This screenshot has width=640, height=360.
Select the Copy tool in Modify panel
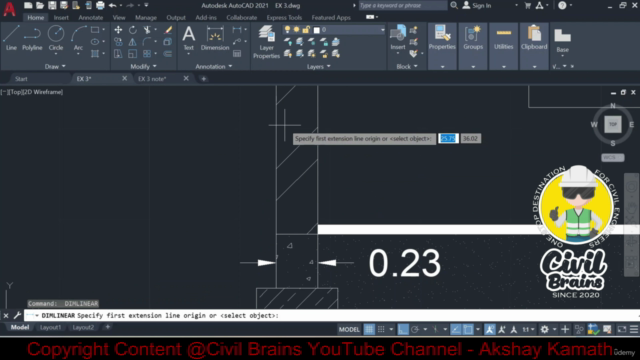[118, 42]
